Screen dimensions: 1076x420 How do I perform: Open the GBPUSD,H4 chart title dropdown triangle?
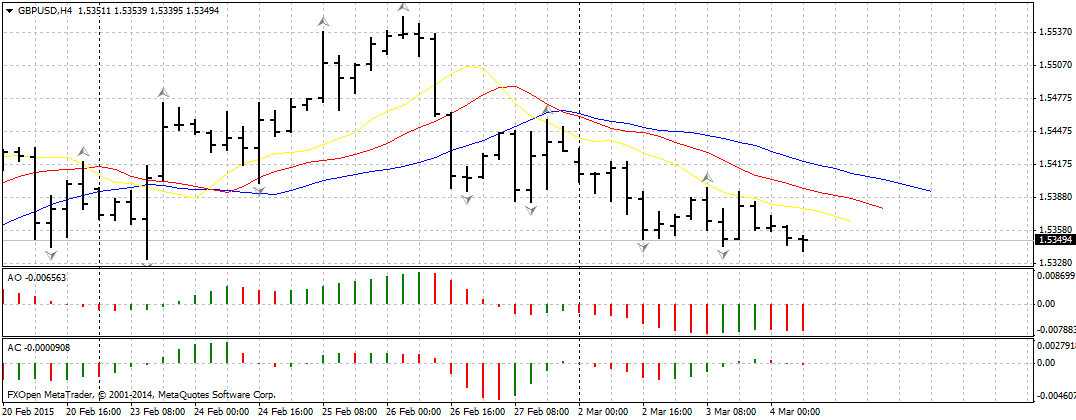8,11
